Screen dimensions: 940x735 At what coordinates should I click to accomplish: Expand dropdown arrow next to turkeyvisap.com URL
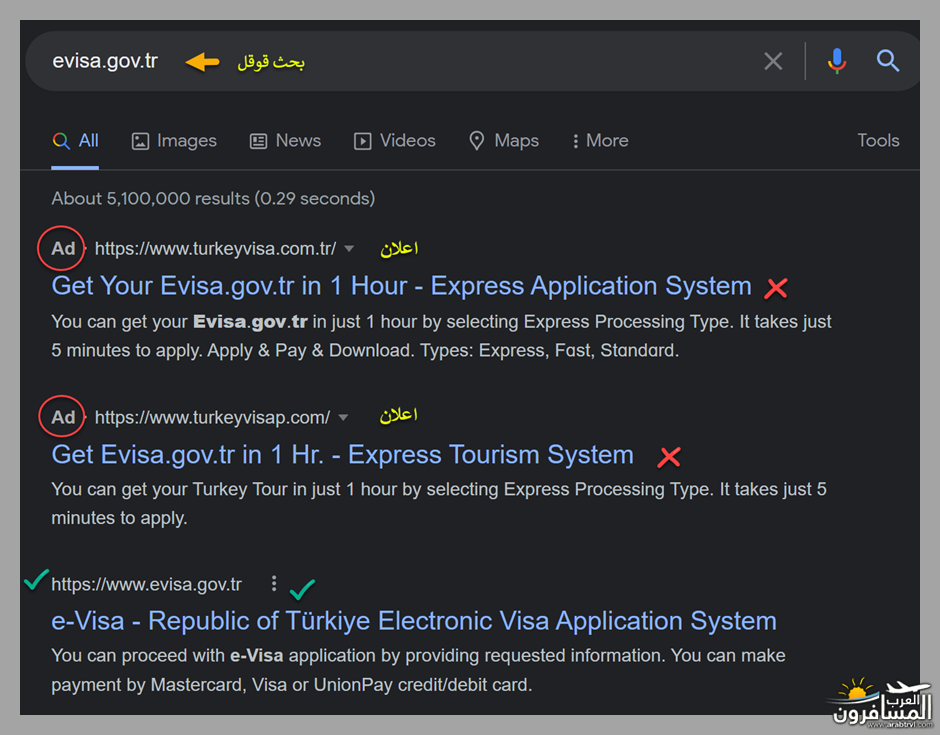click(x=343, y=418)
